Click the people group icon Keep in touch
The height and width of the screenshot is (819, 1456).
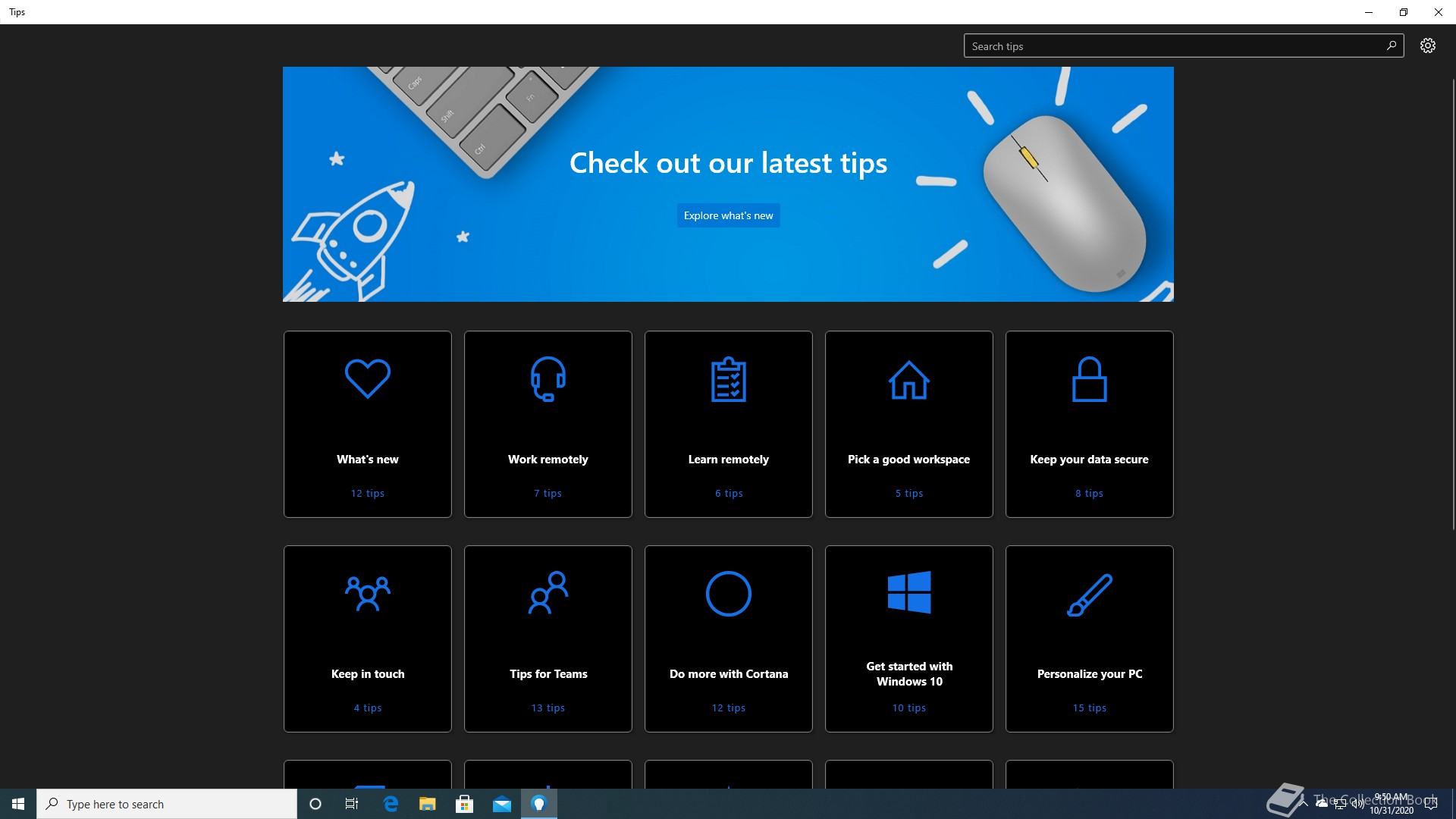(x=367, y=593)
